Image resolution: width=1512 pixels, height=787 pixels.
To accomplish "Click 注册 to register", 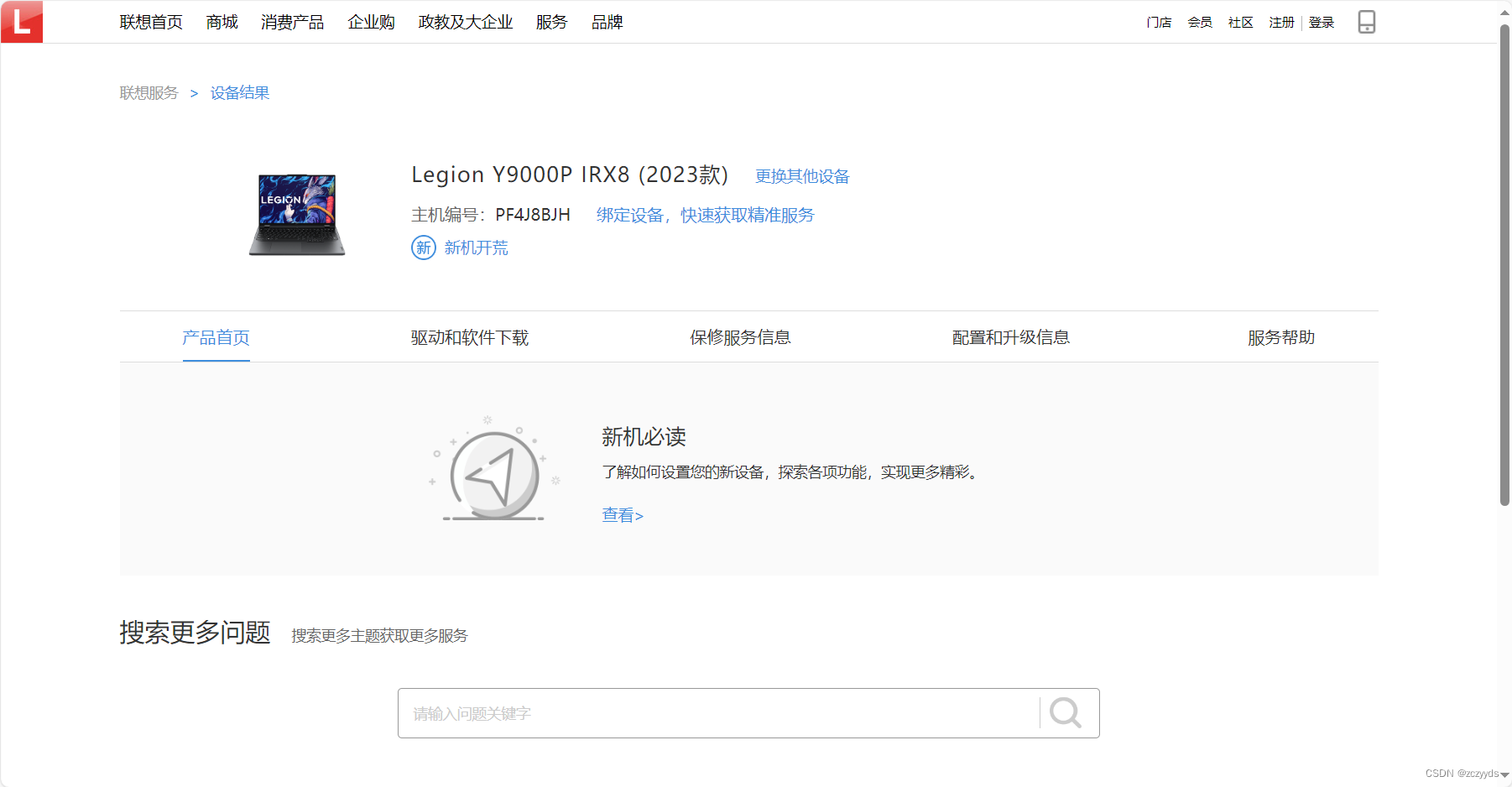I will [x=1282, y=23].
